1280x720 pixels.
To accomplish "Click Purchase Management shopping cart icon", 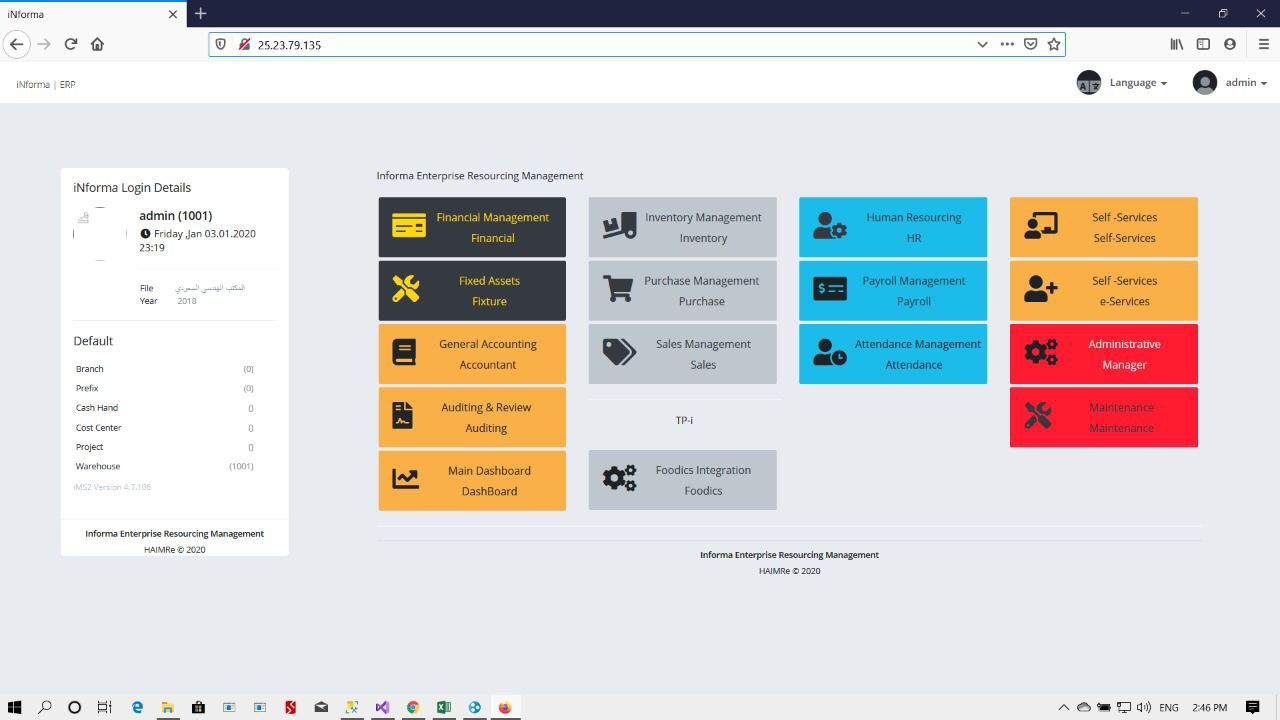I will coord(618,289).
